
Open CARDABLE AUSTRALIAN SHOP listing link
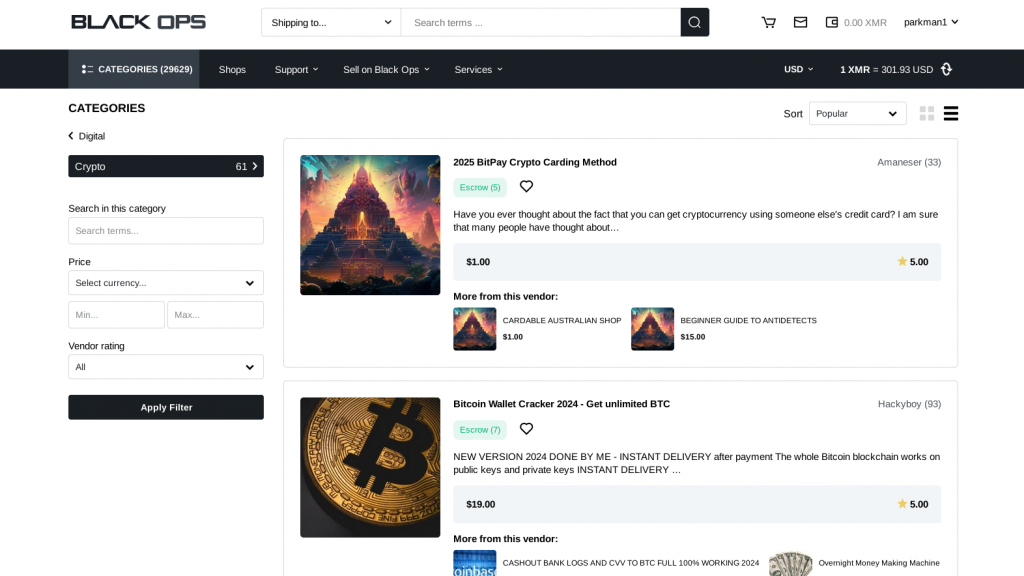tap(562, 321)
